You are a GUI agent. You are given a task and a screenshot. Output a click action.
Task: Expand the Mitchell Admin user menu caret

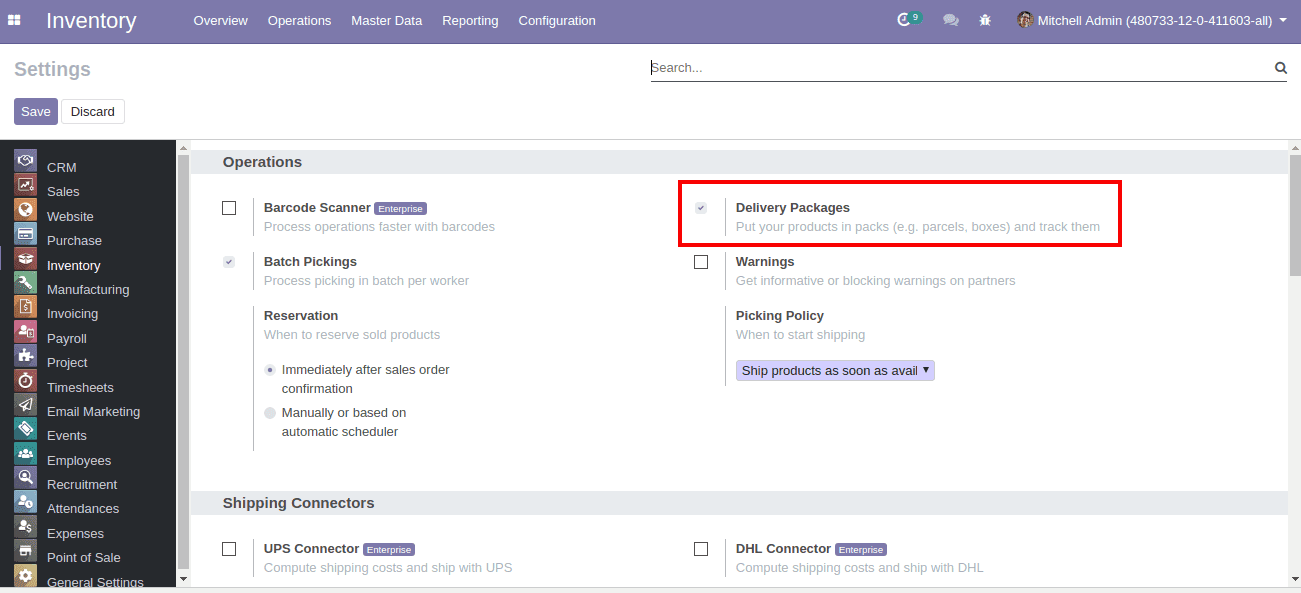(x=1283, y=20)
